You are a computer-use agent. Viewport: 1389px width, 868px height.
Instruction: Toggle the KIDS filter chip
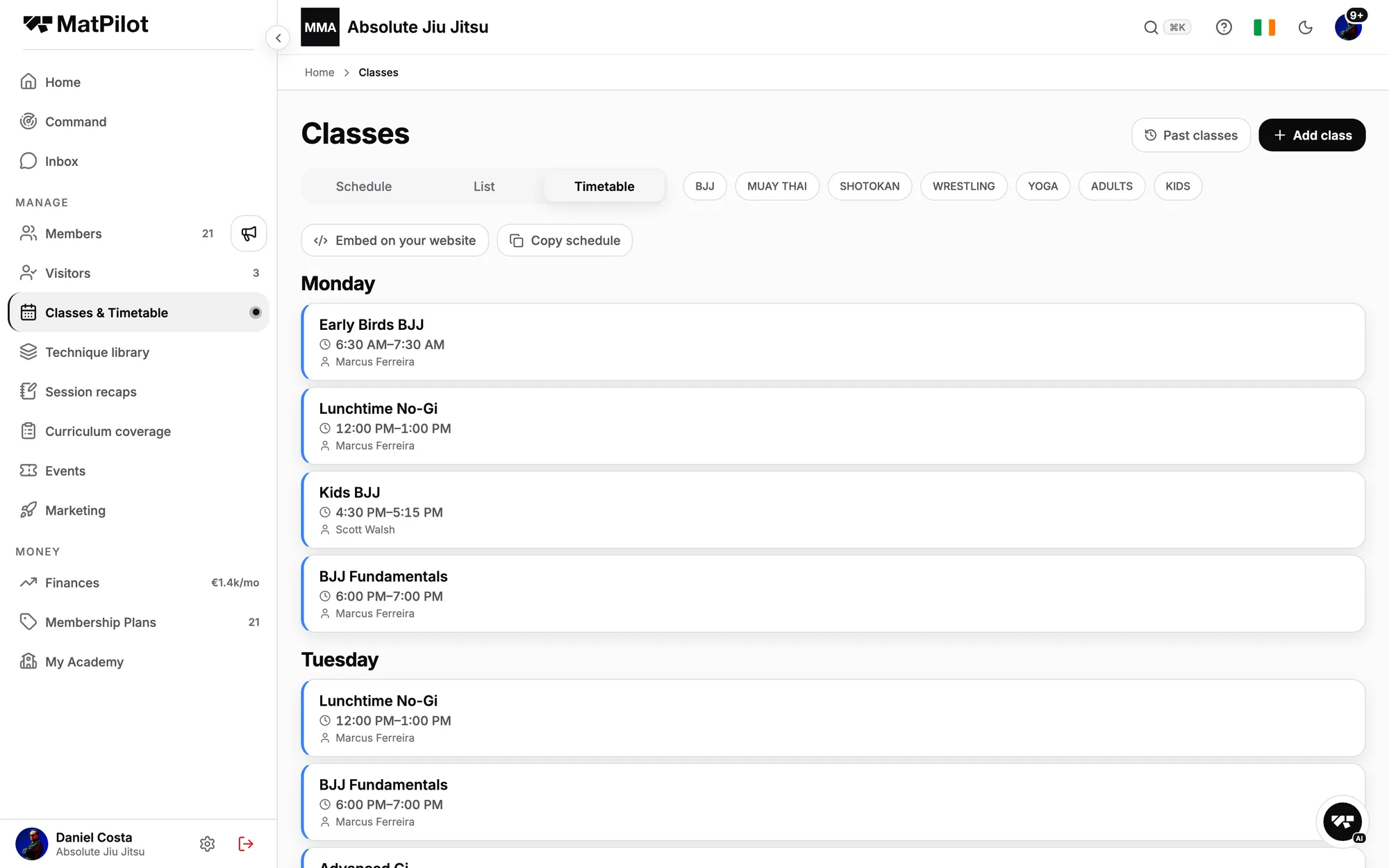[1178, 186]
